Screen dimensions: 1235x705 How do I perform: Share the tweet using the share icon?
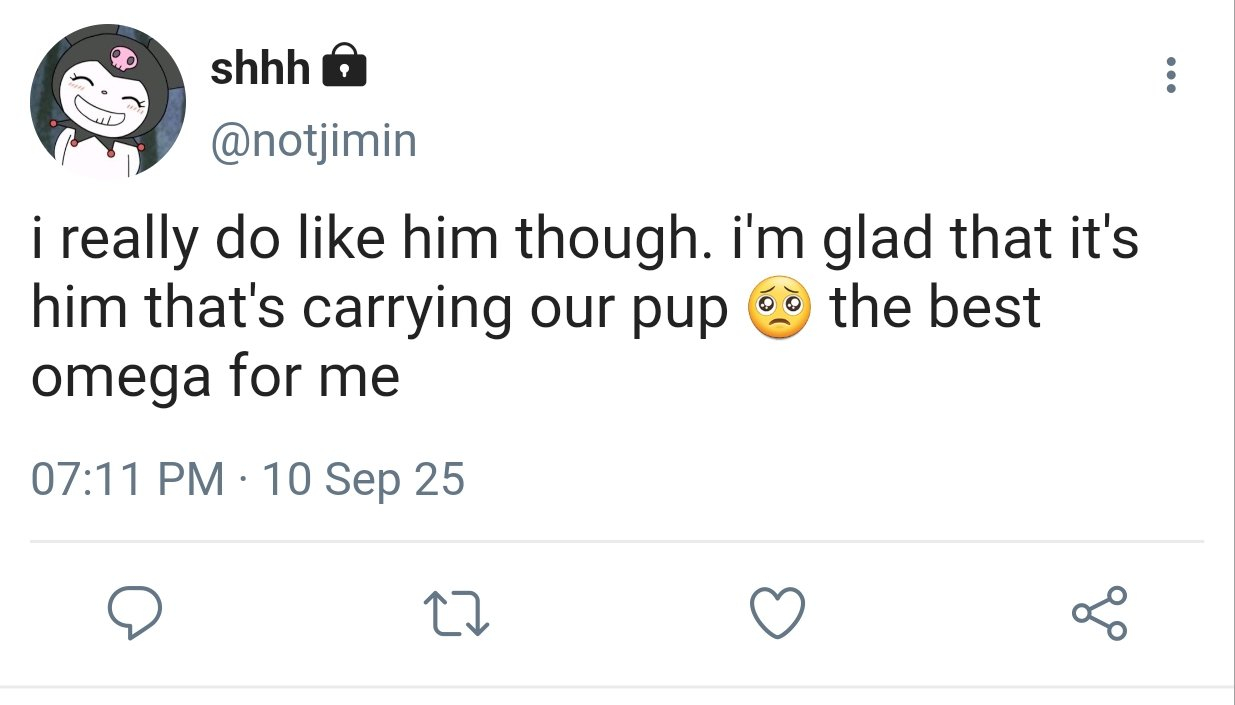click(1100, 613)
